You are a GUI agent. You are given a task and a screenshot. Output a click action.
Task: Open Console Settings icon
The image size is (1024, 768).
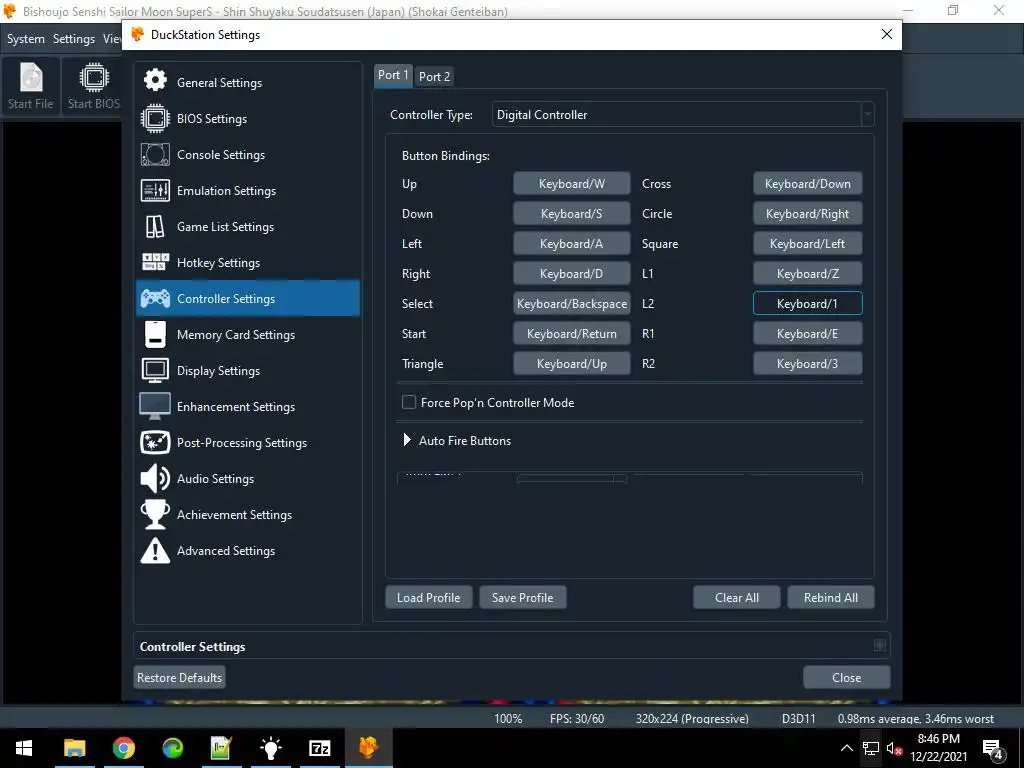(x=155, y=155)
